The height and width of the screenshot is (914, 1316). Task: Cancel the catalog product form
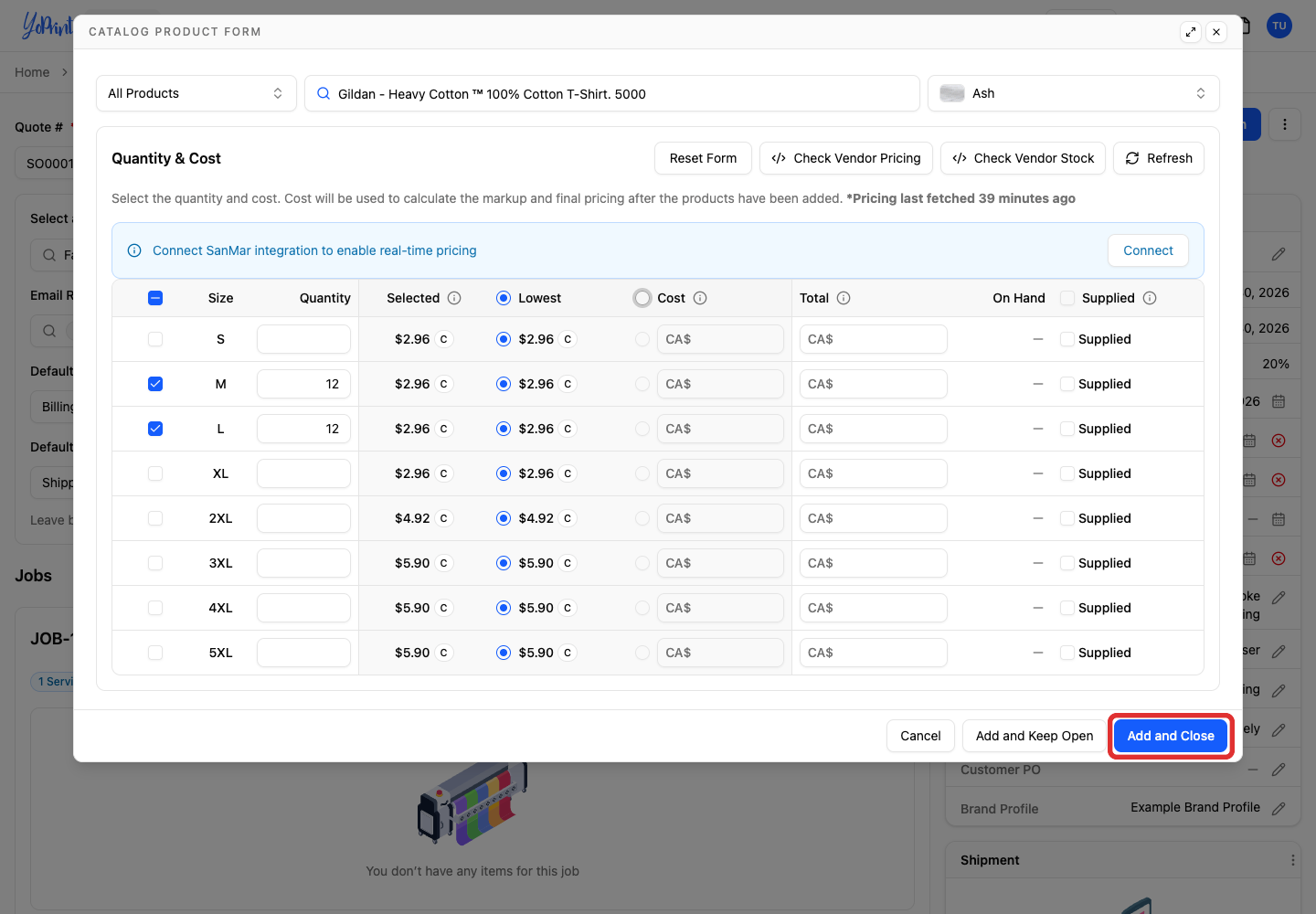[920, 736]
